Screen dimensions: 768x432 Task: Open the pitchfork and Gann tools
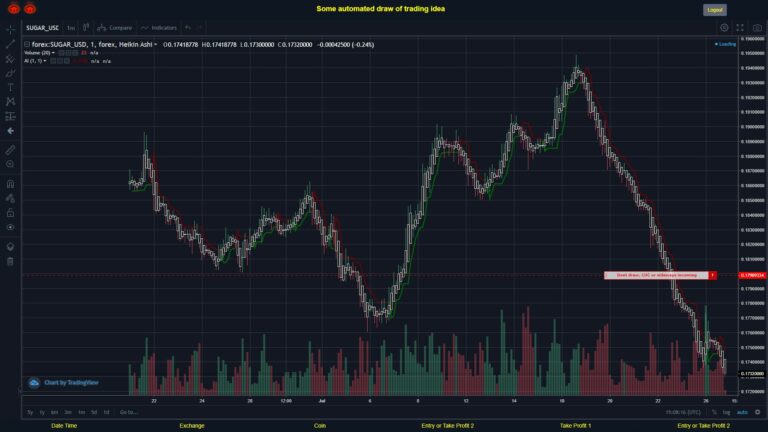(10, 59)
